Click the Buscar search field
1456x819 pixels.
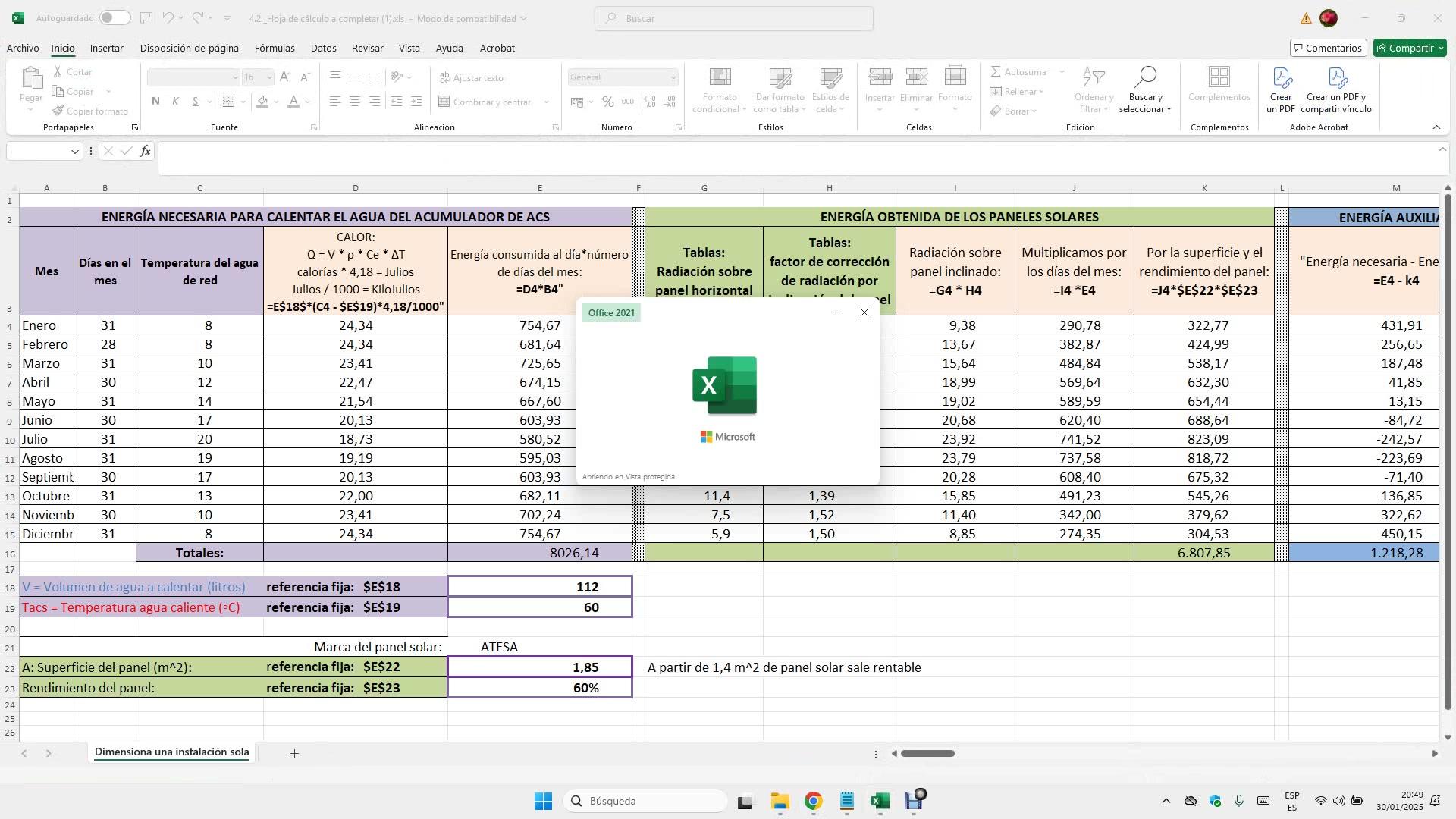pos(733,18)
